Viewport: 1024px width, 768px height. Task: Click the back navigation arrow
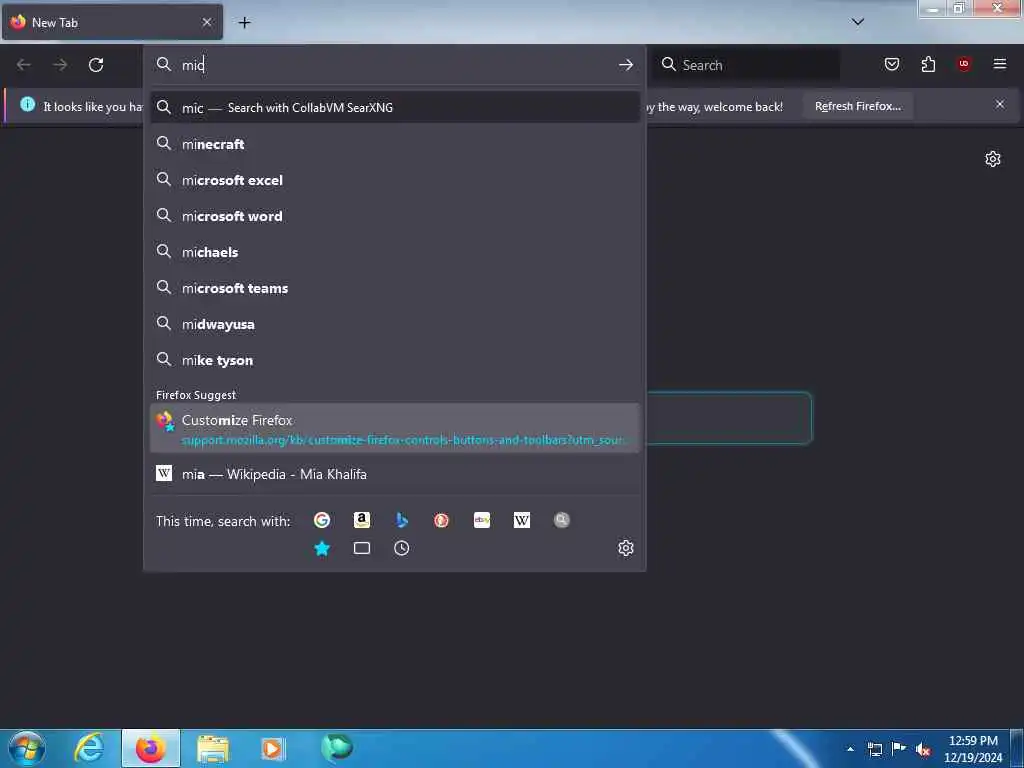coord(24,65)
